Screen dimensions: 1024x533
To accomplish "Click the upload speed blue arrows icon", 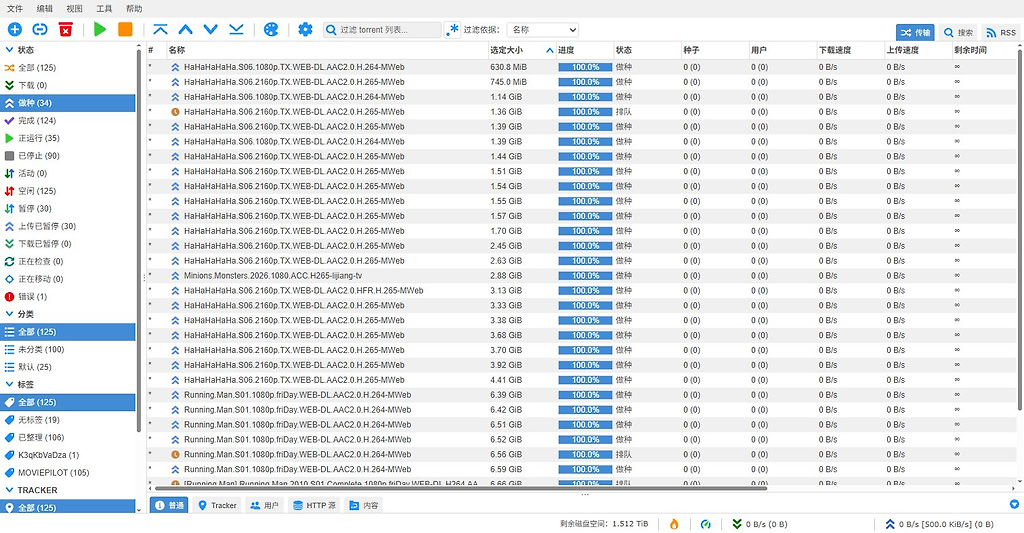I will 889,524.
